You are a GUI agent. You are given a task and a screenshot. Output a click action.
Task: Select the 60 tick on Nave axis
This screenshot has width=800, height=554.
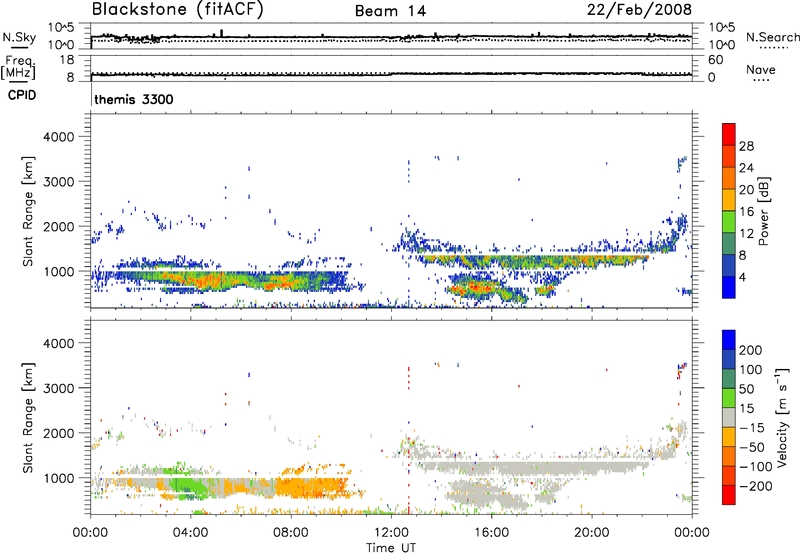[715, 60]
